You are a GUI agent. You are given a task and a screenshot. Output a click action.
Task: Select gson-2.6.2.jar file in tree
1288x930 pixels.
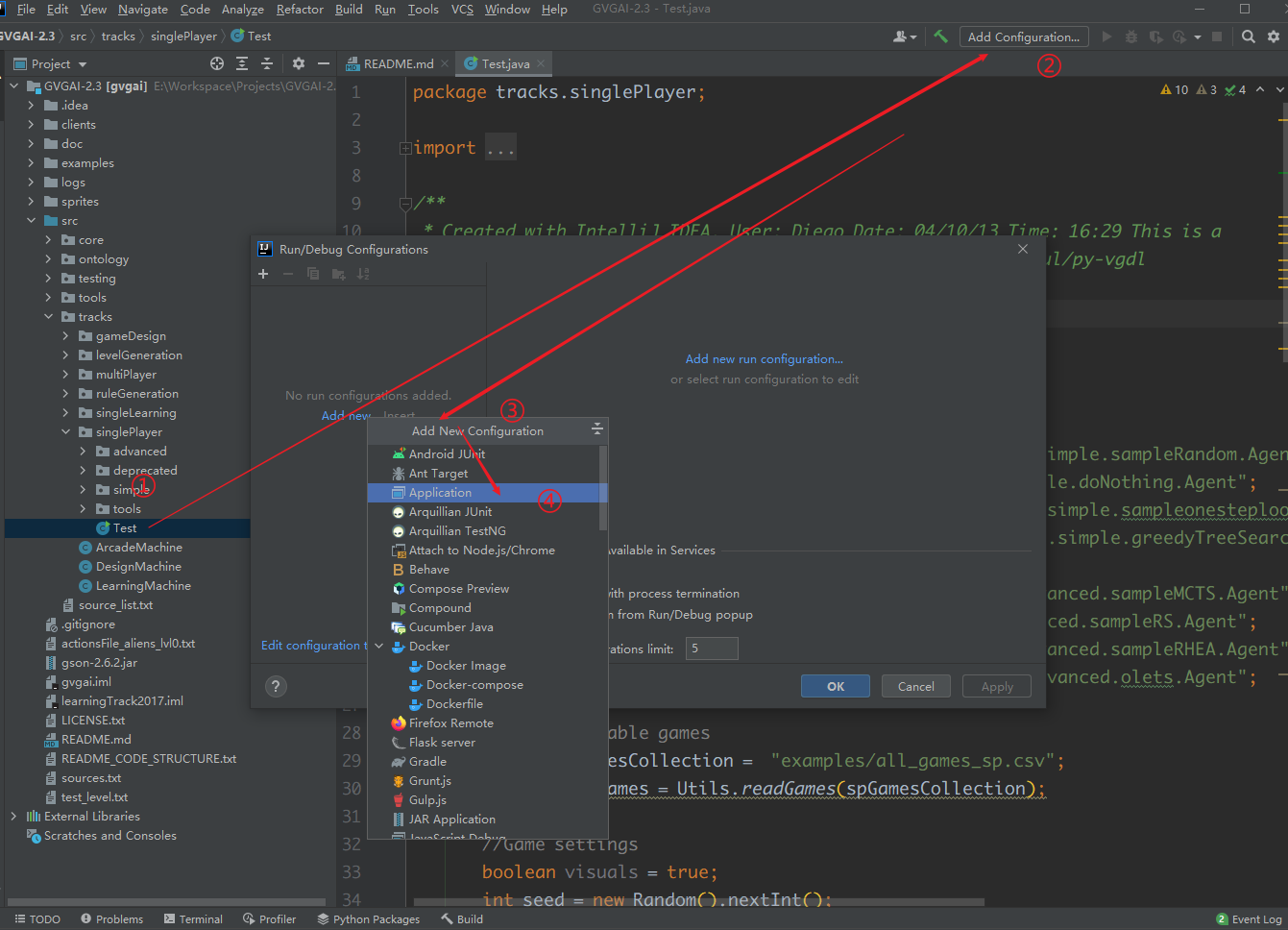(99, 663)
